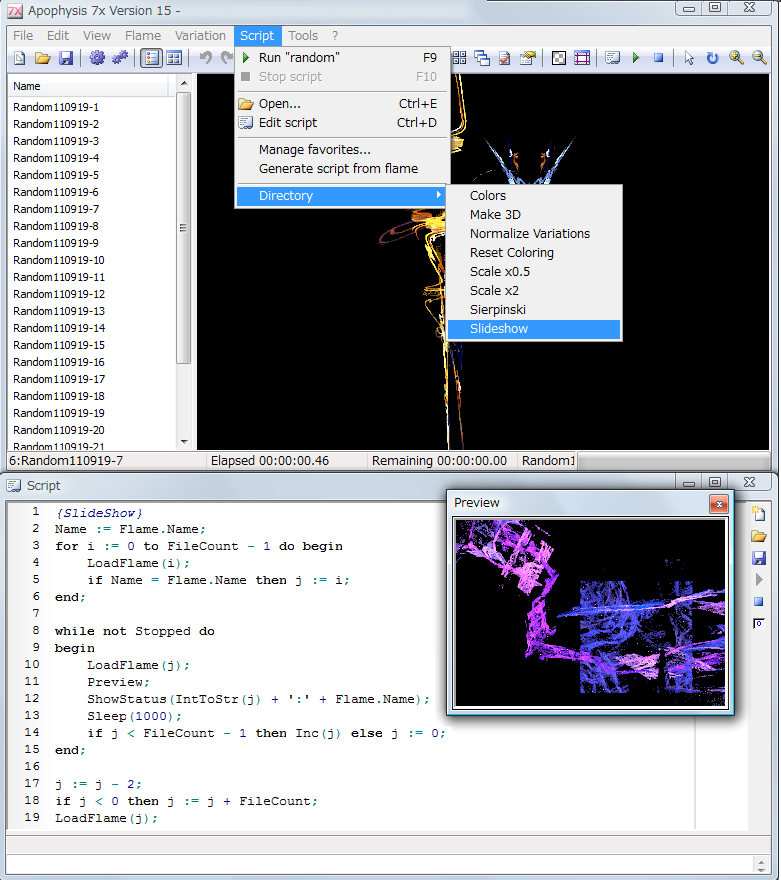Choose Generate script from flame
Screen dimensions: 781x880
coord(342,169)
